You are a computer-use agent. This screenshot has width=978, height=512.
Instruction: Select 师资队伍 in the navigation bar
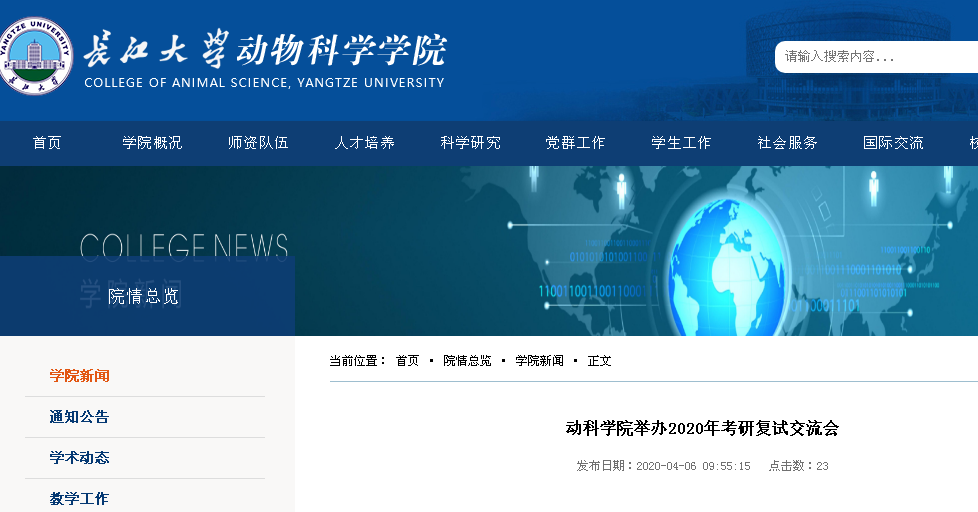(x=258, y=143)
